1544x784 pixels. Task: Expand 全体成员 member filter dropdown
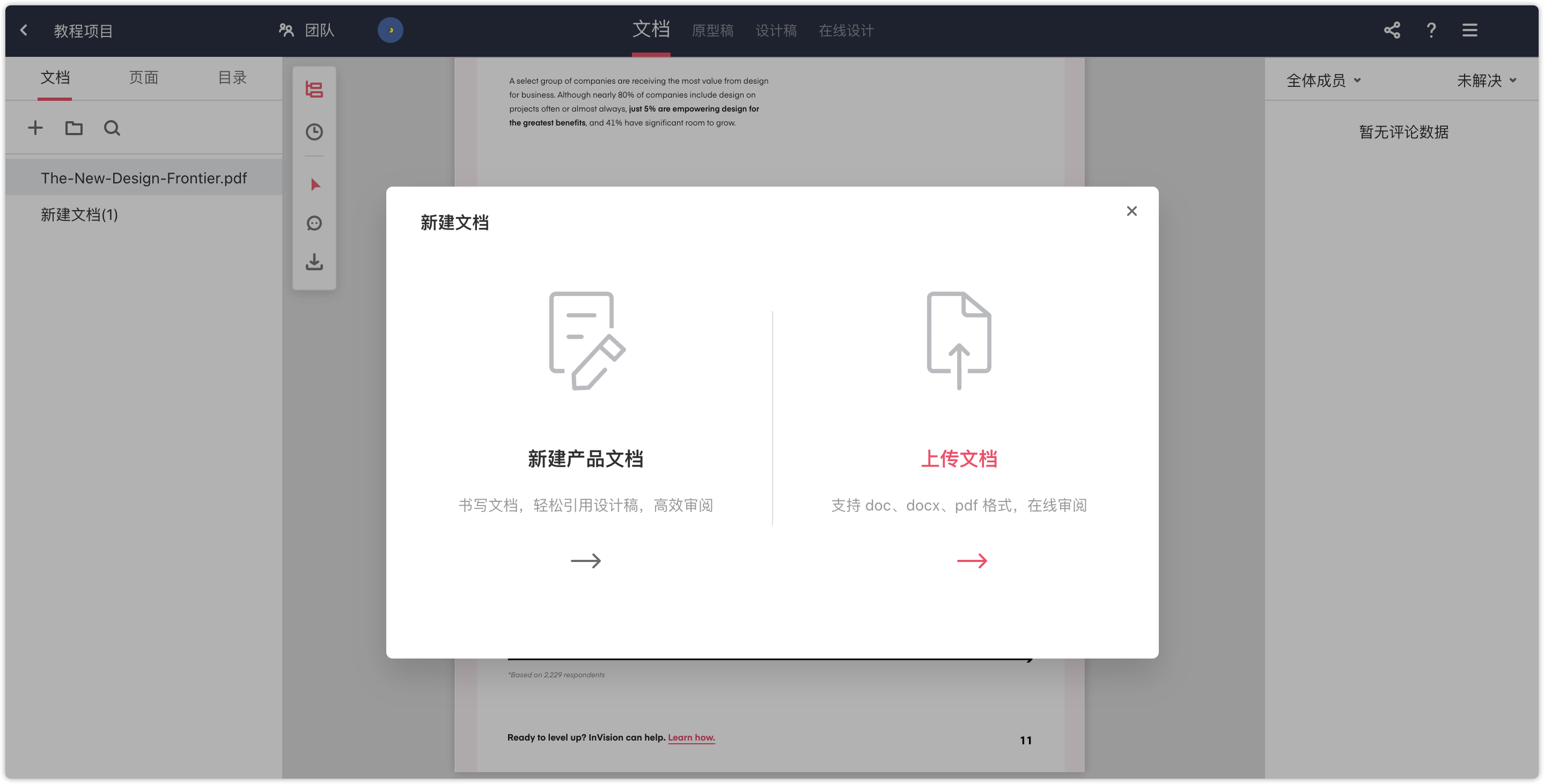pyautogui.click(x=1324, y=80)
